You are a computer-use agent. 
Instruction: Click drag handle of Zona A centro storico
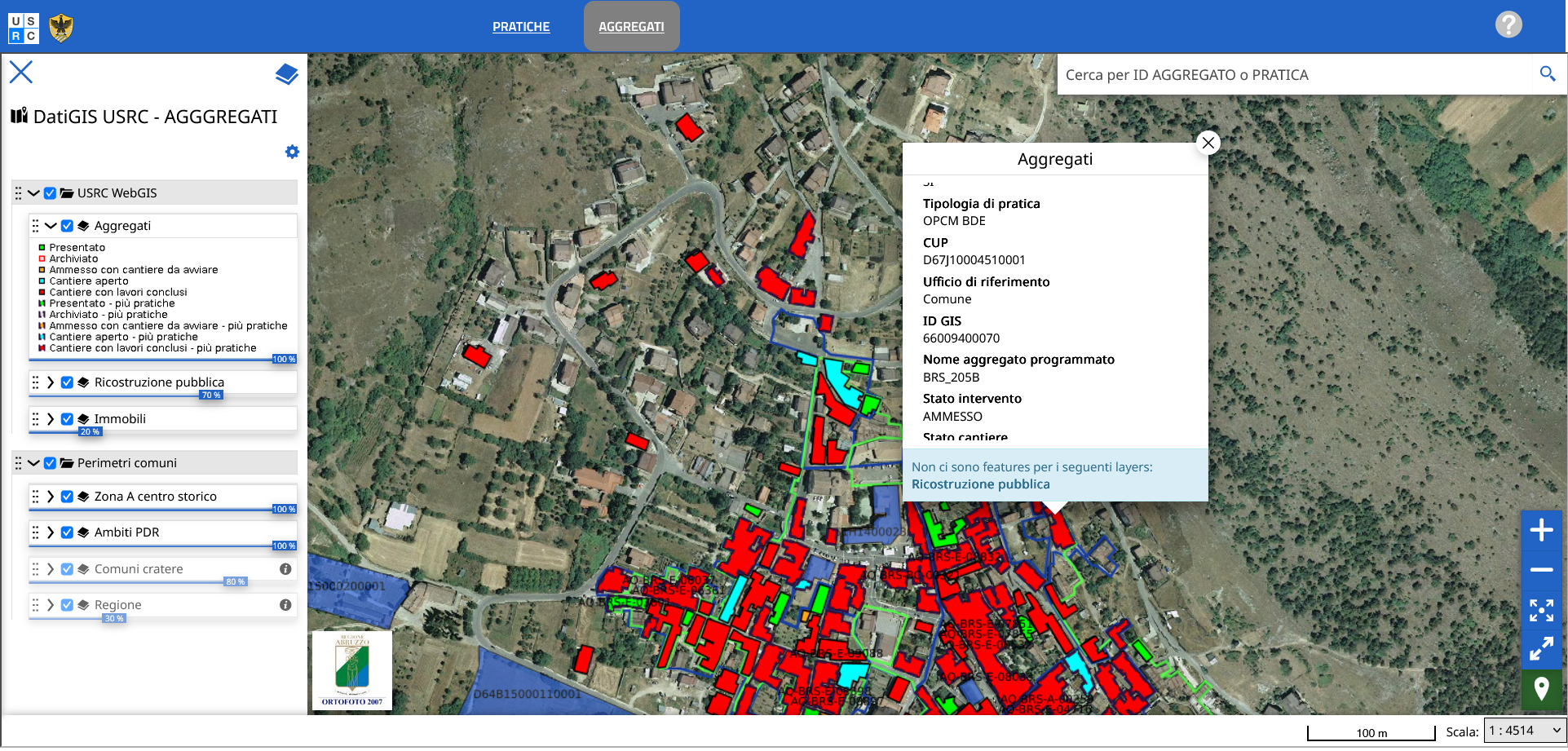(35, 497)
